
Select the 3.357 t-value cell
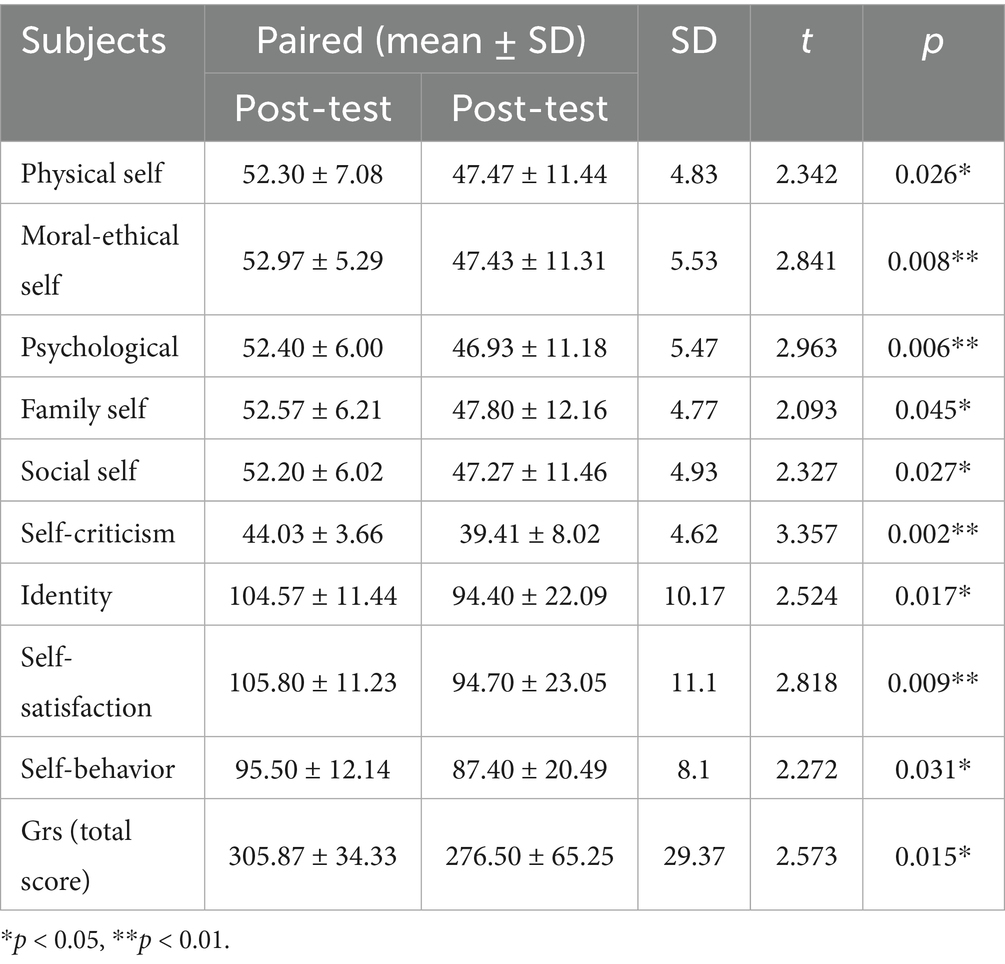tap(807, 533)
